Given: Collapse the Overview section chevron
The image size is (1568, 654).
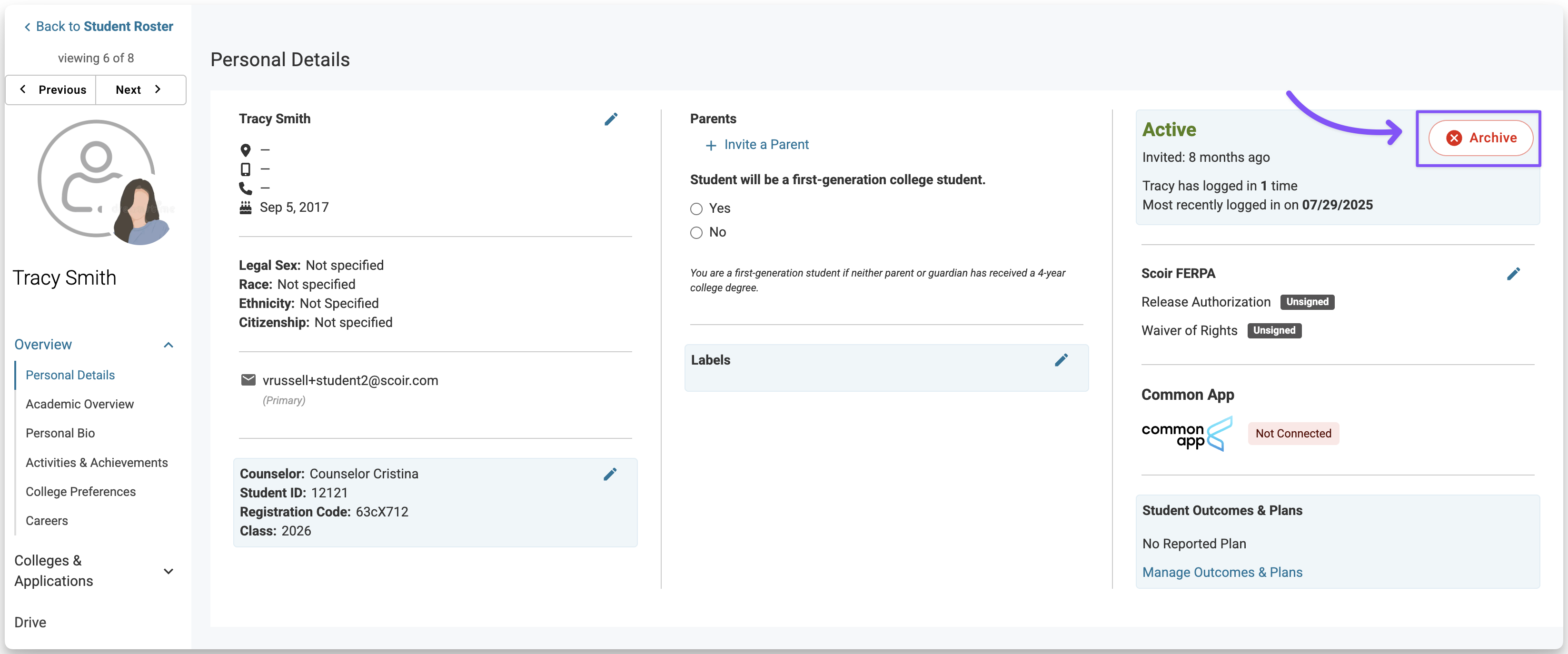Looking at the screenshot, I should 169,345.
